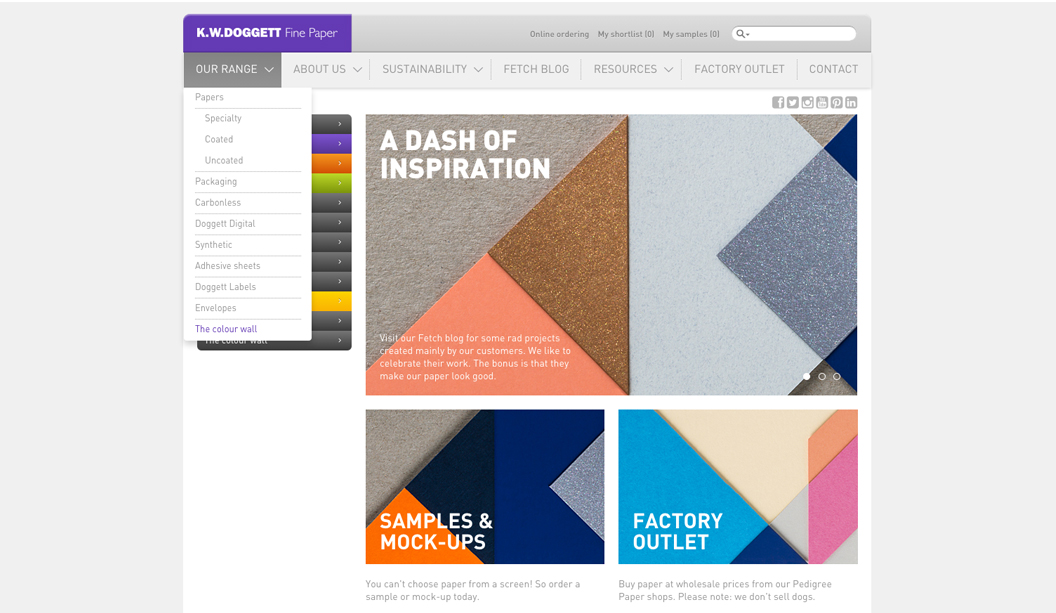1056x613 pixels.
Task: Select the second carousel slide dot
Action: pyautogui.click(x=822, y=377)
